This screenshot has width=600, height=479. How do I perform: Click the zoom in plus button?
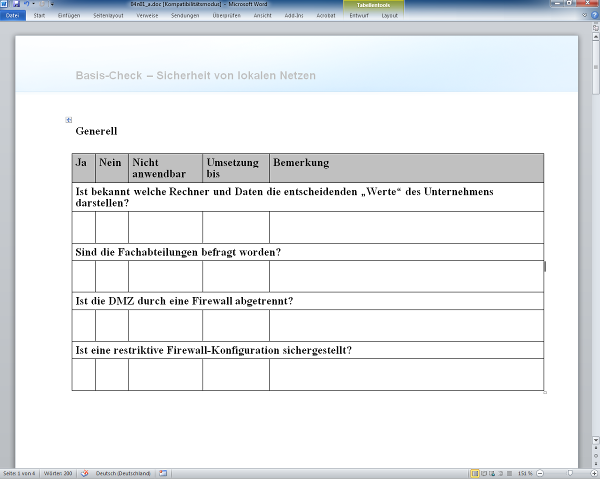593,473
